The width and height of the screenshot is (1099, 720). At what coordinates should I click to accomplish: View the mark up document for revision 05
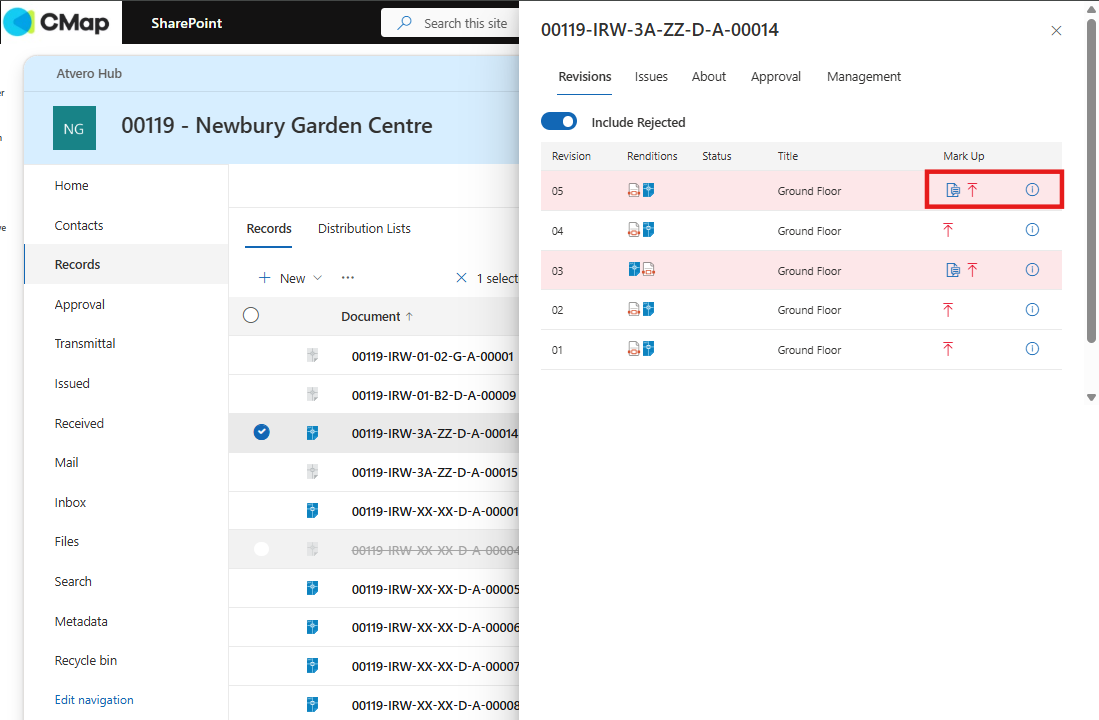(953, 190)
